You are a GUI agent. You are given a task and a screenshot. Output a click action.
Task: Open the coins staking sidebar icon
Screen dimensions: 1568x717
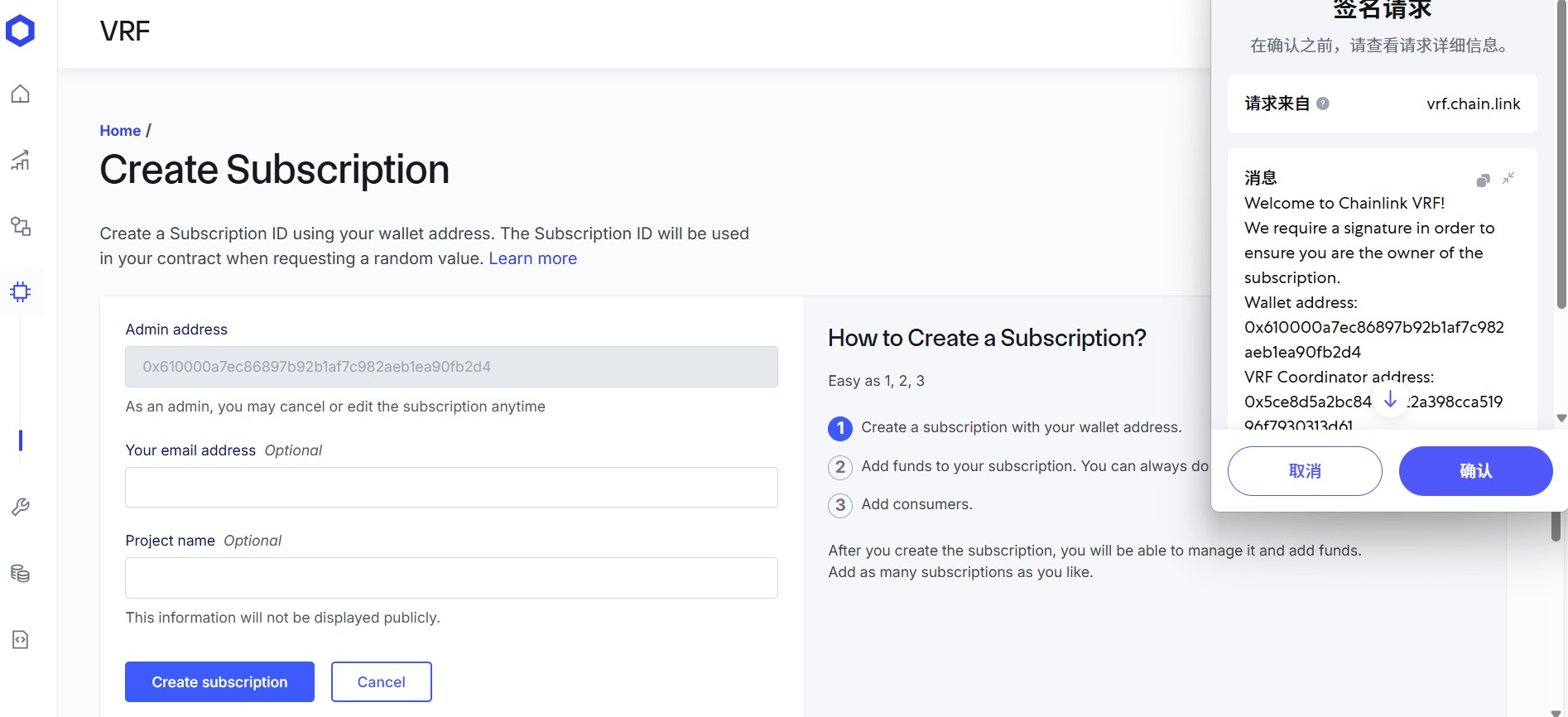20,573
